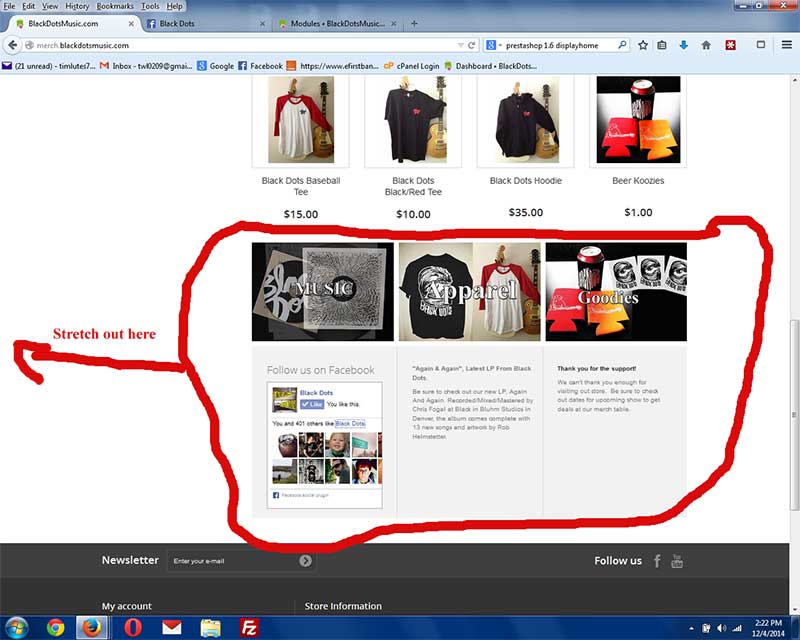Reload page with refresh icon
The image size is (800, 640).
click(472, 45)
